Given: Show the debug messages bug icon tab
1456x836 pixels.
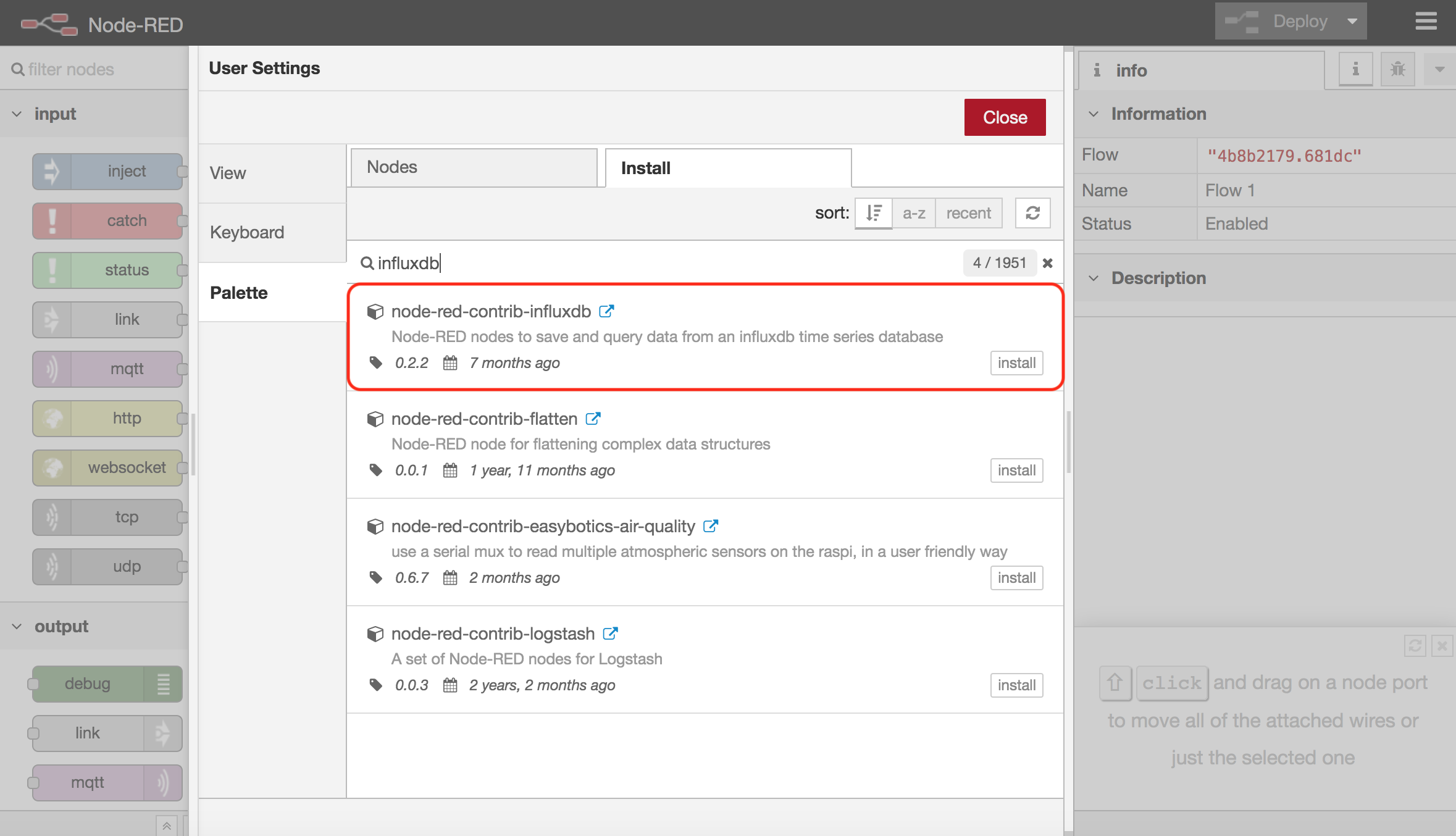Looking at the screenshot, I should tap(1398, 69).
